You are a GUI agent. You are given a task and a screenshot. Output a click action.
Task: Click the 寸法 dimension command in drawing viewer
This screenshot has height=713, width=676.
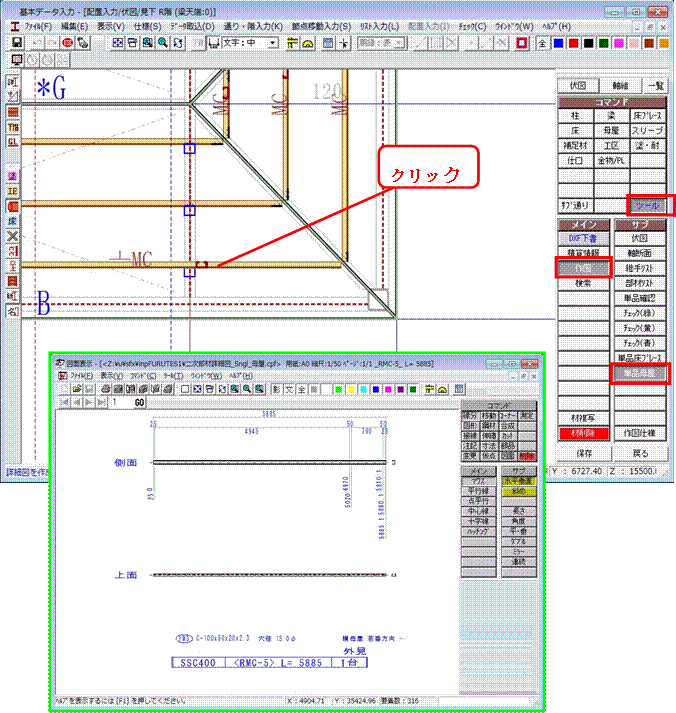(x=489, y=446)
